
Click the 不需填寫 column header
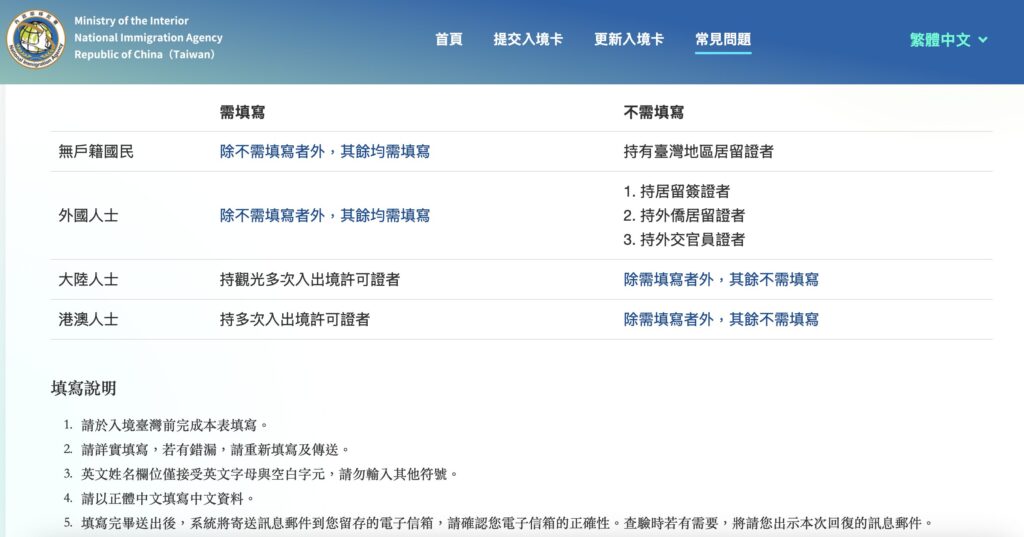653,112
